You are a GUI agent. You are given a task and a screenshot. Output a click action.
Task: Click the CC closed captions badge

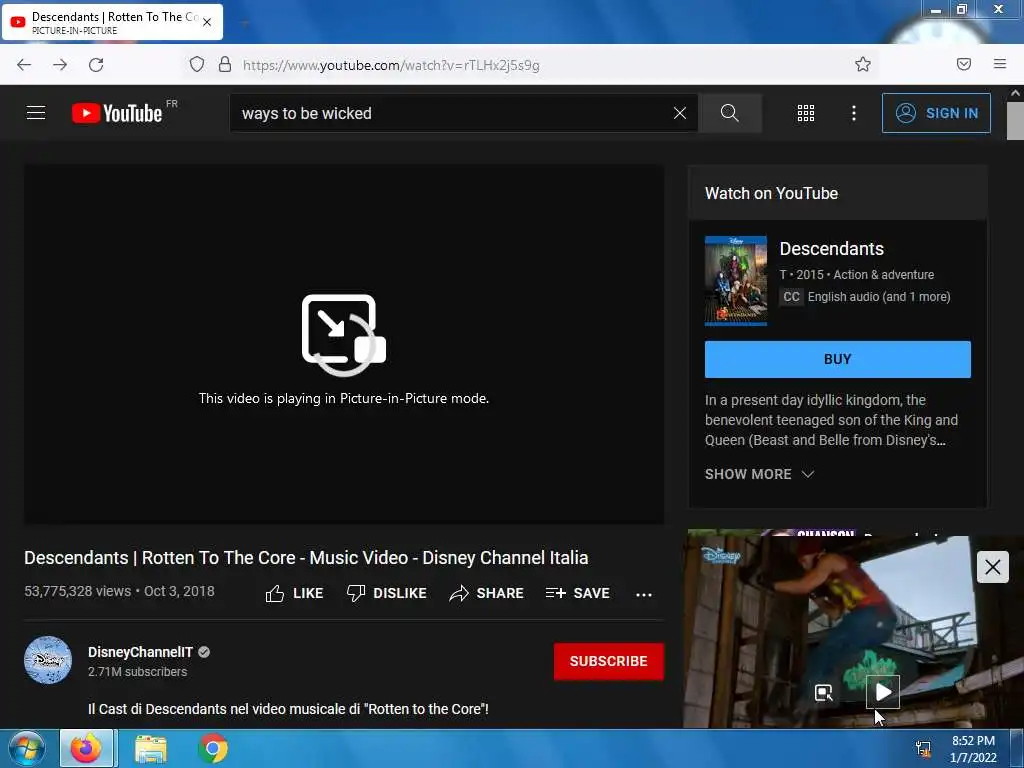[792, 296]
